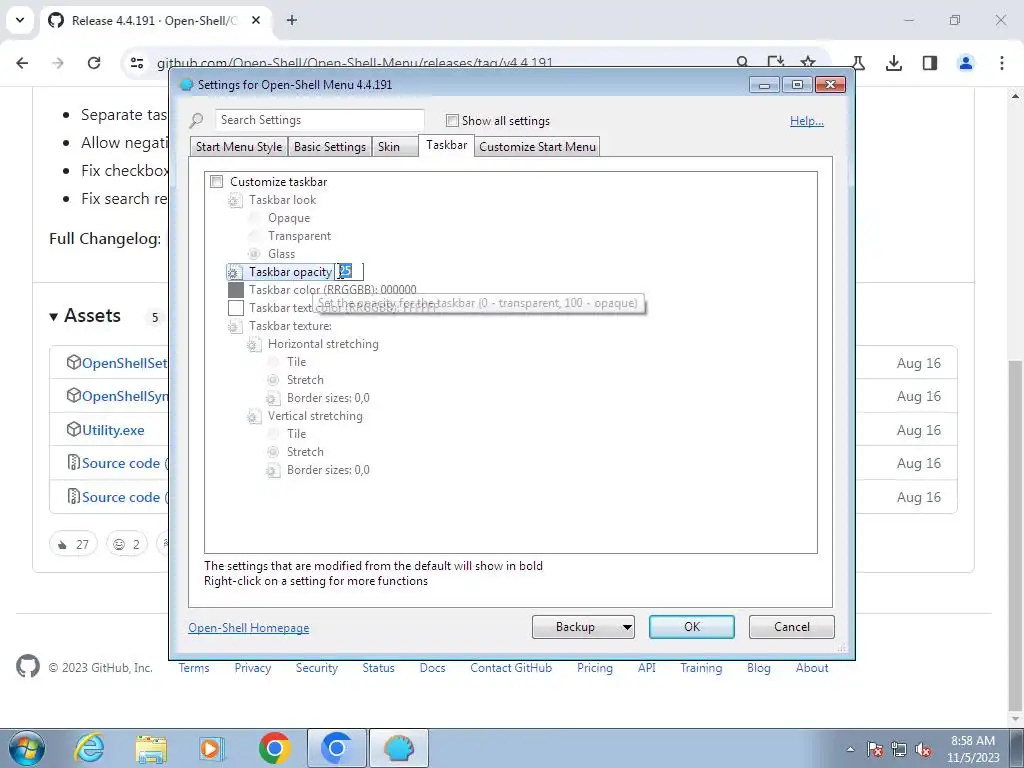The height and width of the screenshot is (768, 1024).
Task: Switch to Customize Start Menu tab
Action: click(x=537, y=147)
